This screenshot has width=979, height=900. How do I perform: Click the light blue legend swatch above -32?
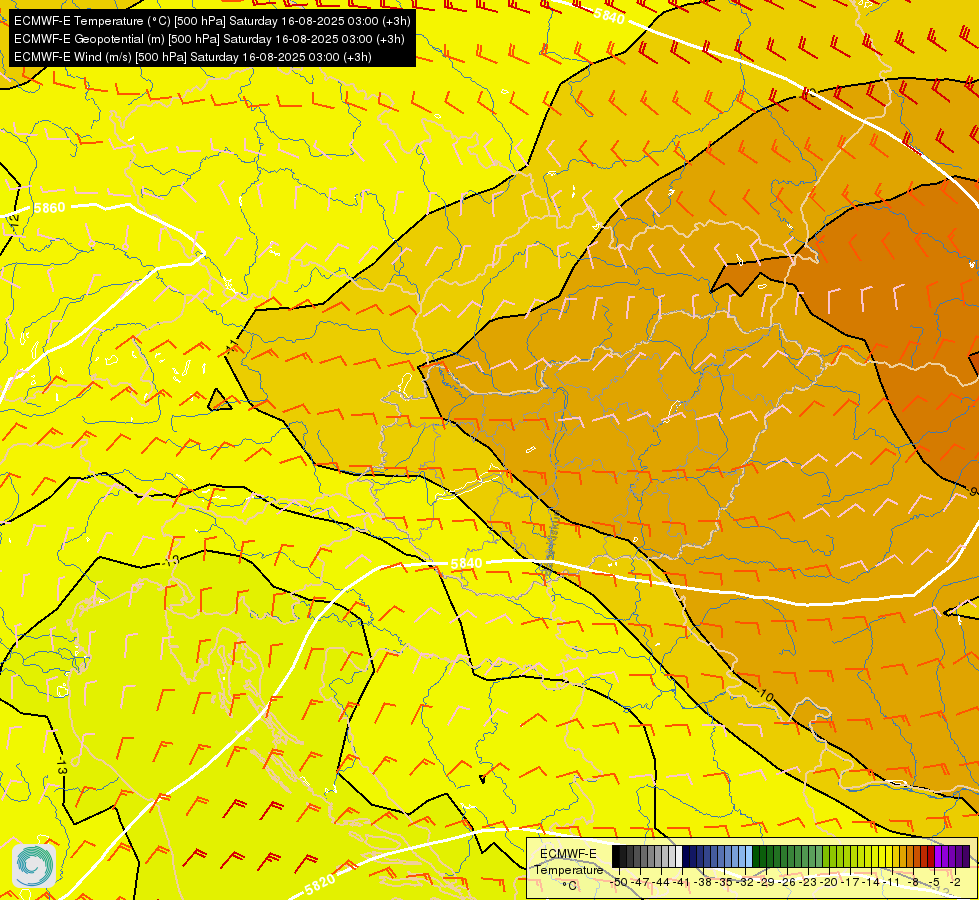tap(749, 856)
